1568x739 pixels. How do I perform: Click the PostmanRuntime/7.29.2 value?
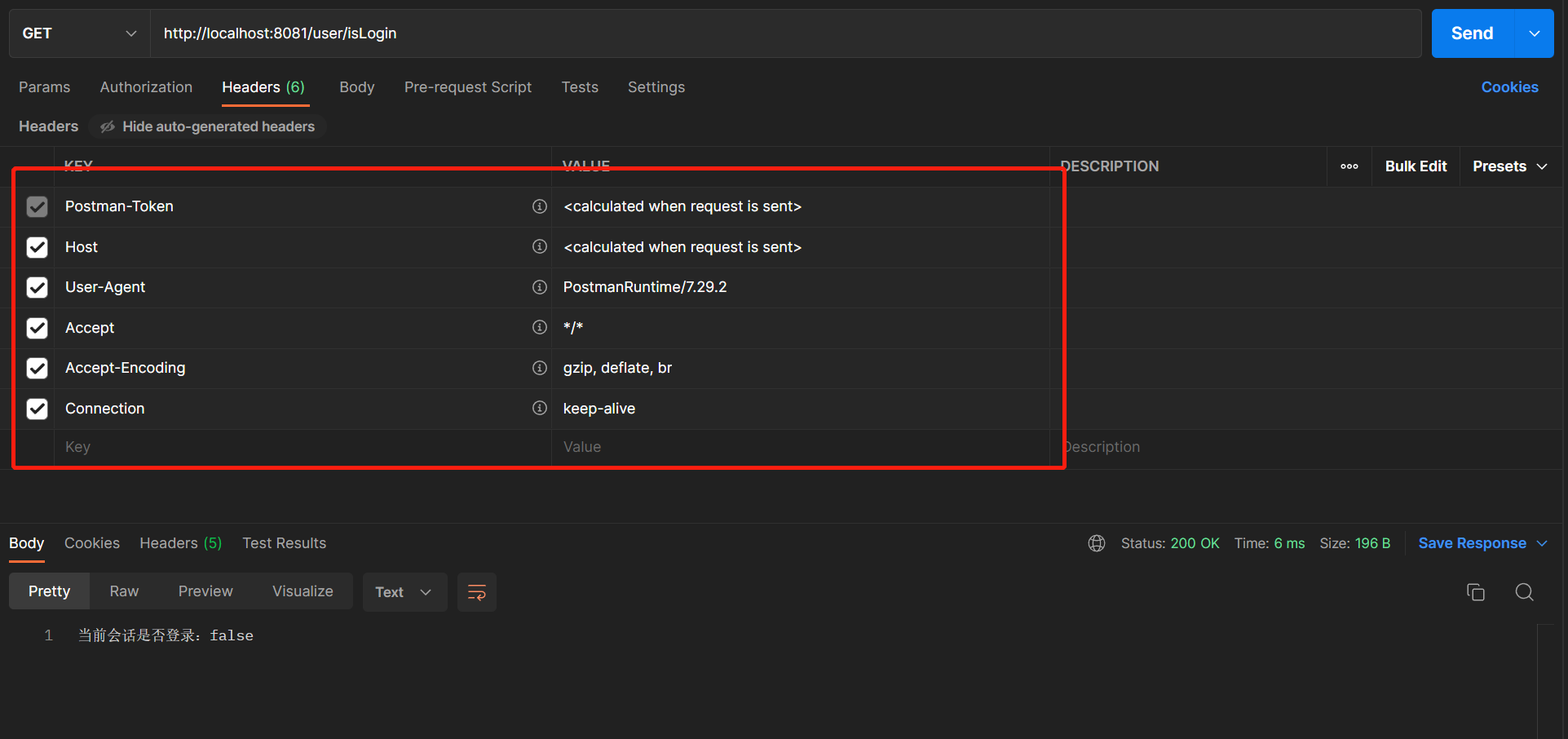click(645, 287)
